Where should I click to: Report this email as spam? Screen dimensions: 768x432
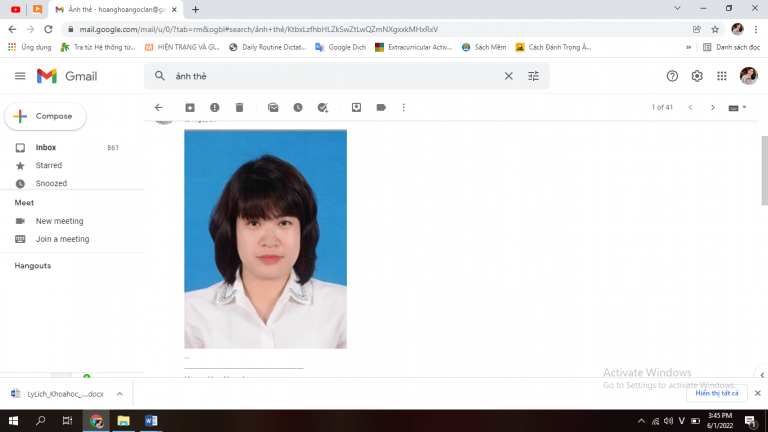click(215, 107)
